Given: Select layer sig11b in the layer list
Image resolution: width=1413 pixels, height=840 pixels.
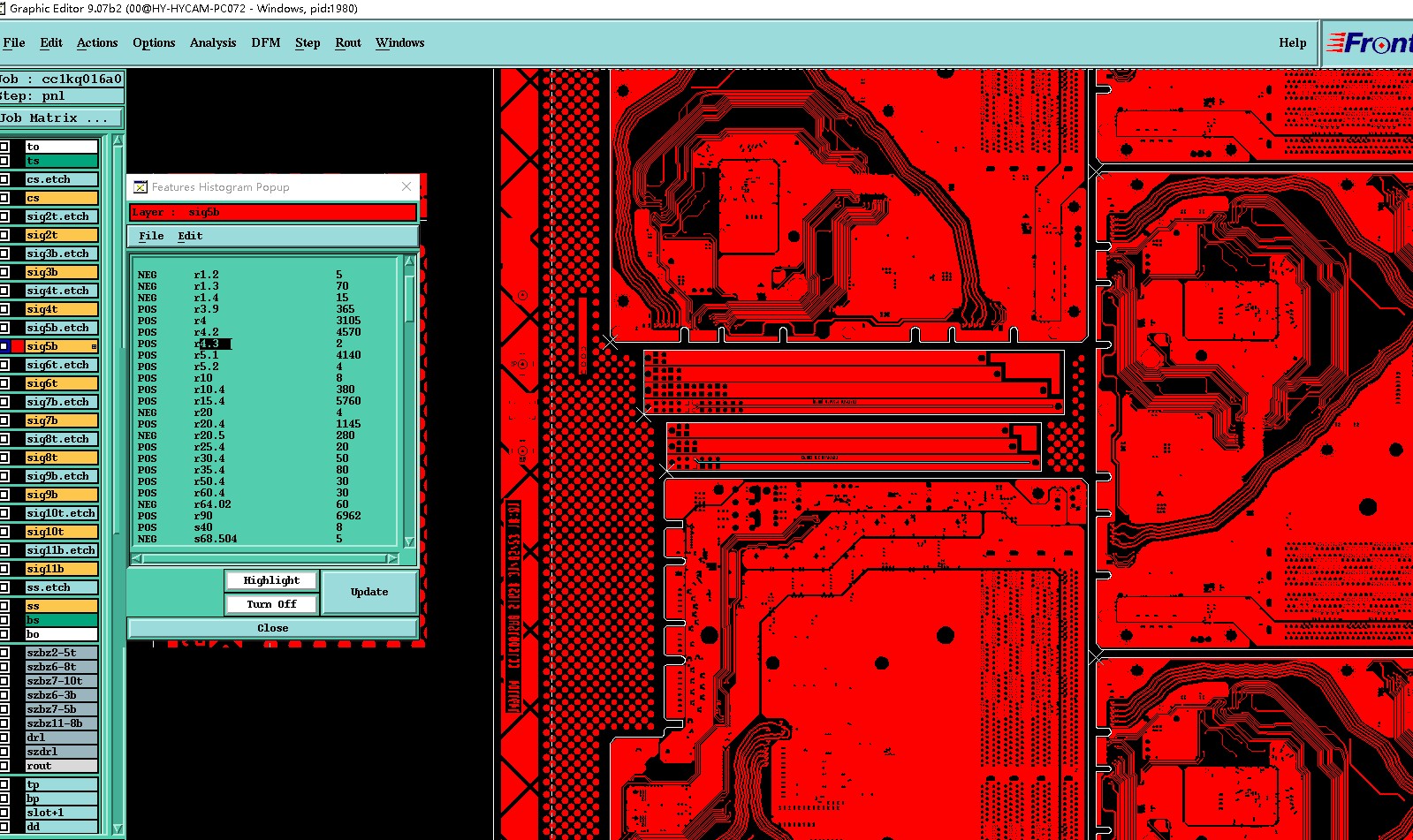Looking at the screenshot, I should [x=61, y=569].
